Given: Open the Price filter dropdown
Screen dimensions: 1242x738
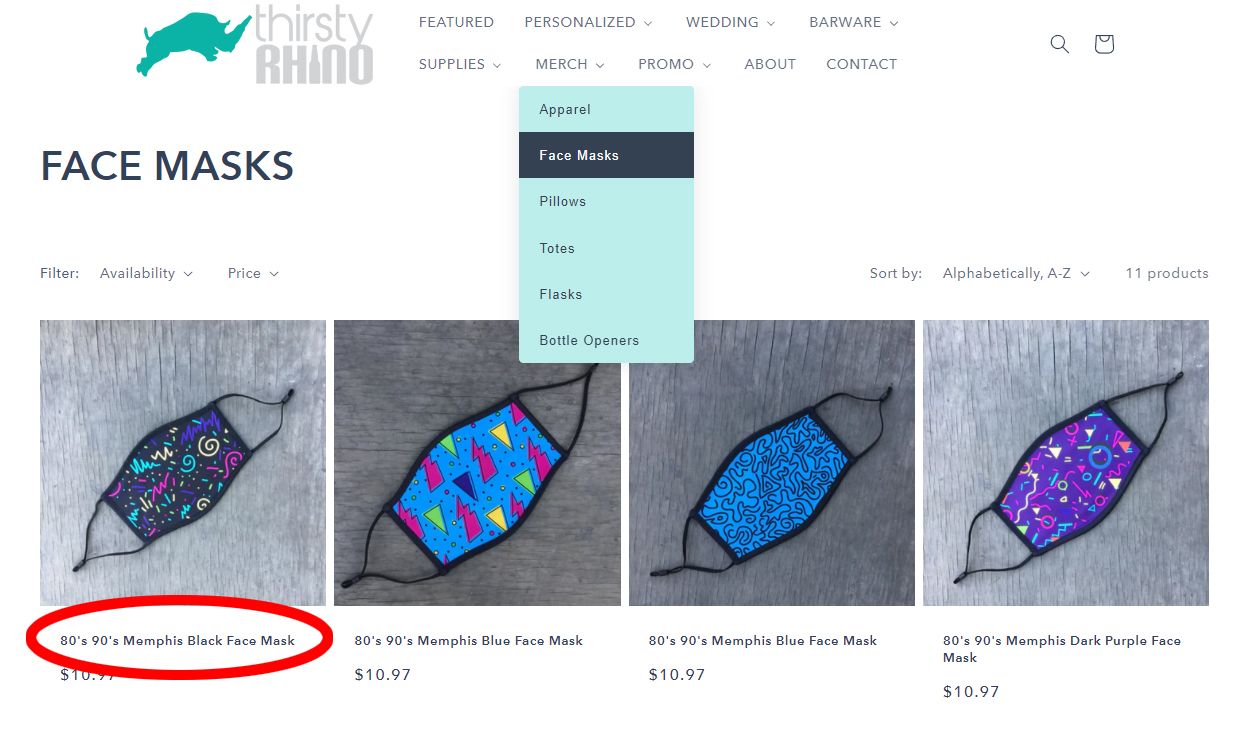Looking at the screenshot, I should coord(253,273).
